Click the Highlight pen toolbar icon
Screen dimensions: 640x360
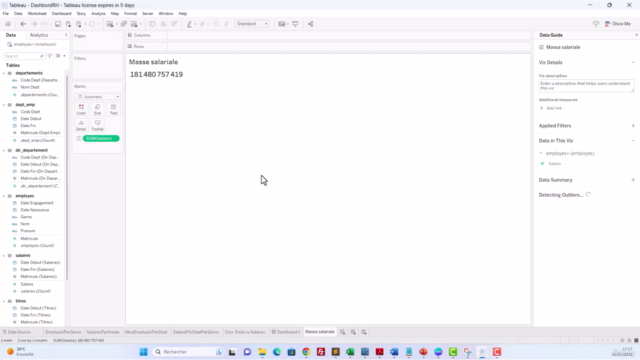[189, 24]
